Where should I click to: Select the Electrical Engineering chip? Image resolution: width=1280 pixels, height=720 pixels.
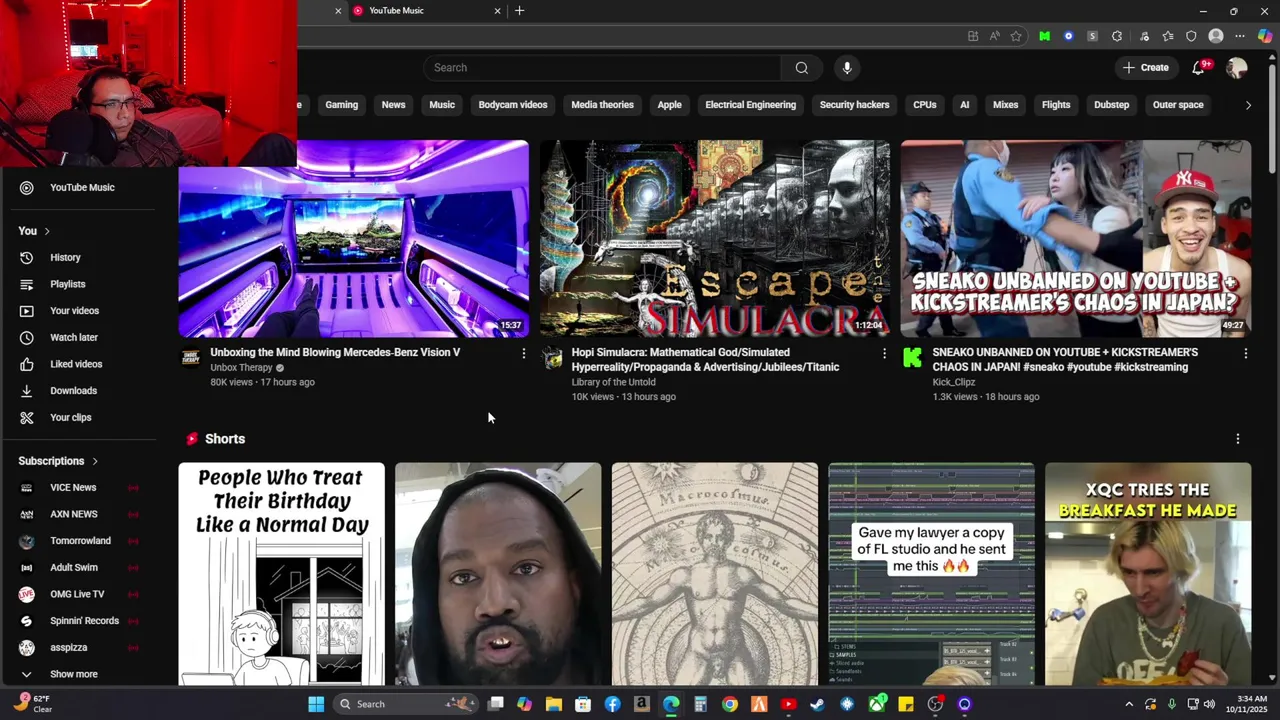click(x=750, y=105)
